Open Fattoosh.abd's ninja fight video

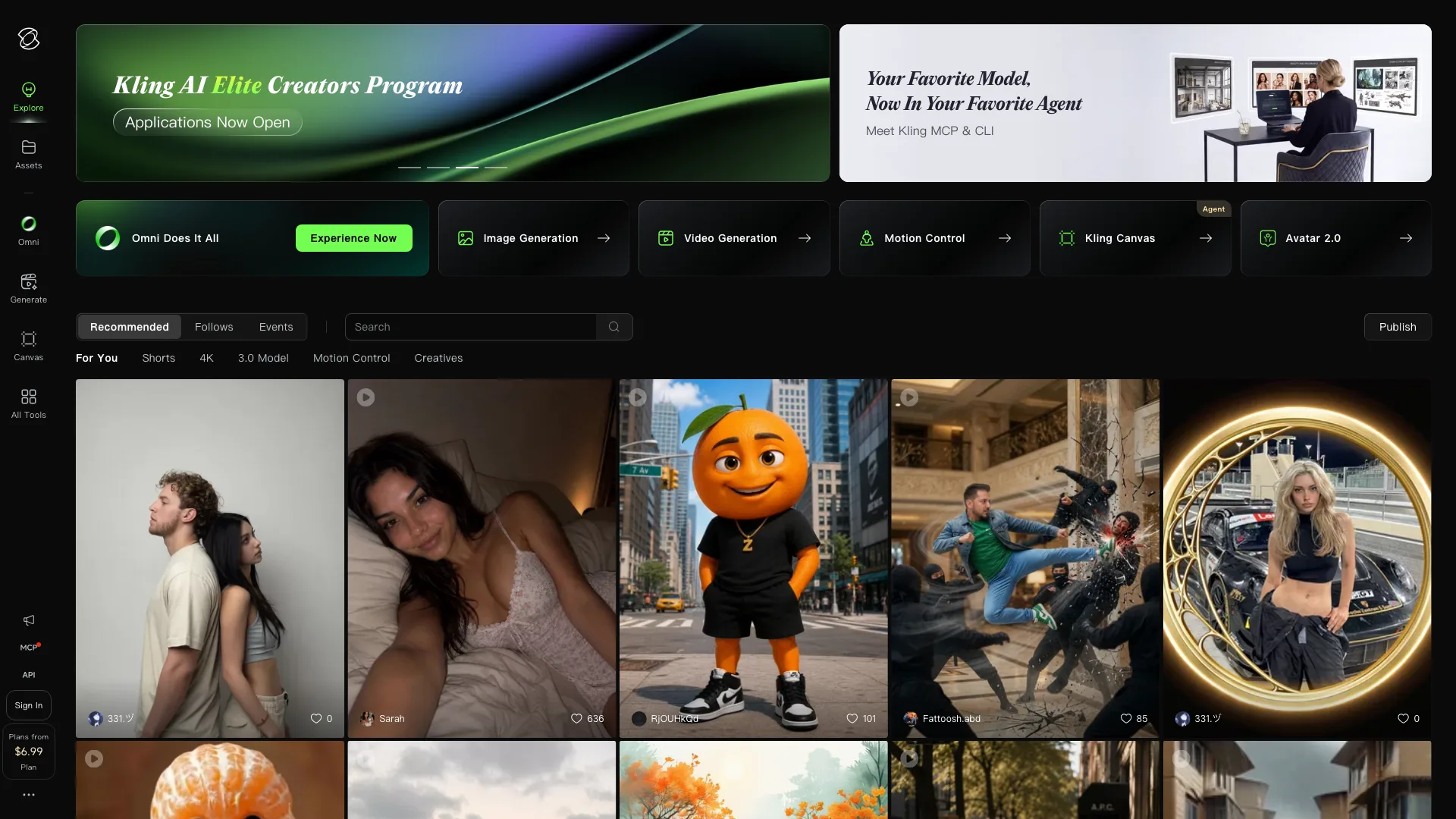(x=1025, y=558)
